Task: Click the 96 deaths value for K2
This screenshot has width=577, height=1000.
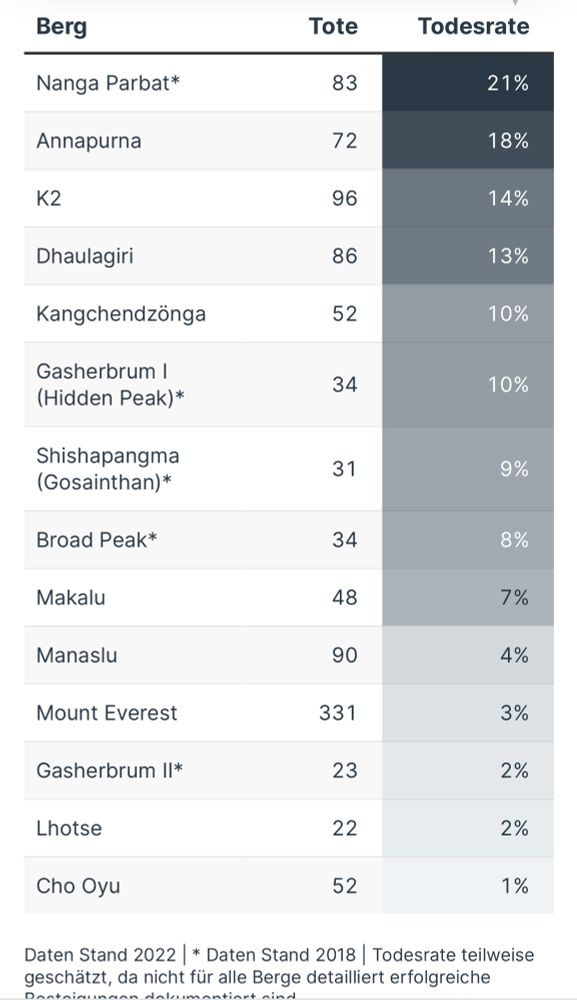Action: 344,198
